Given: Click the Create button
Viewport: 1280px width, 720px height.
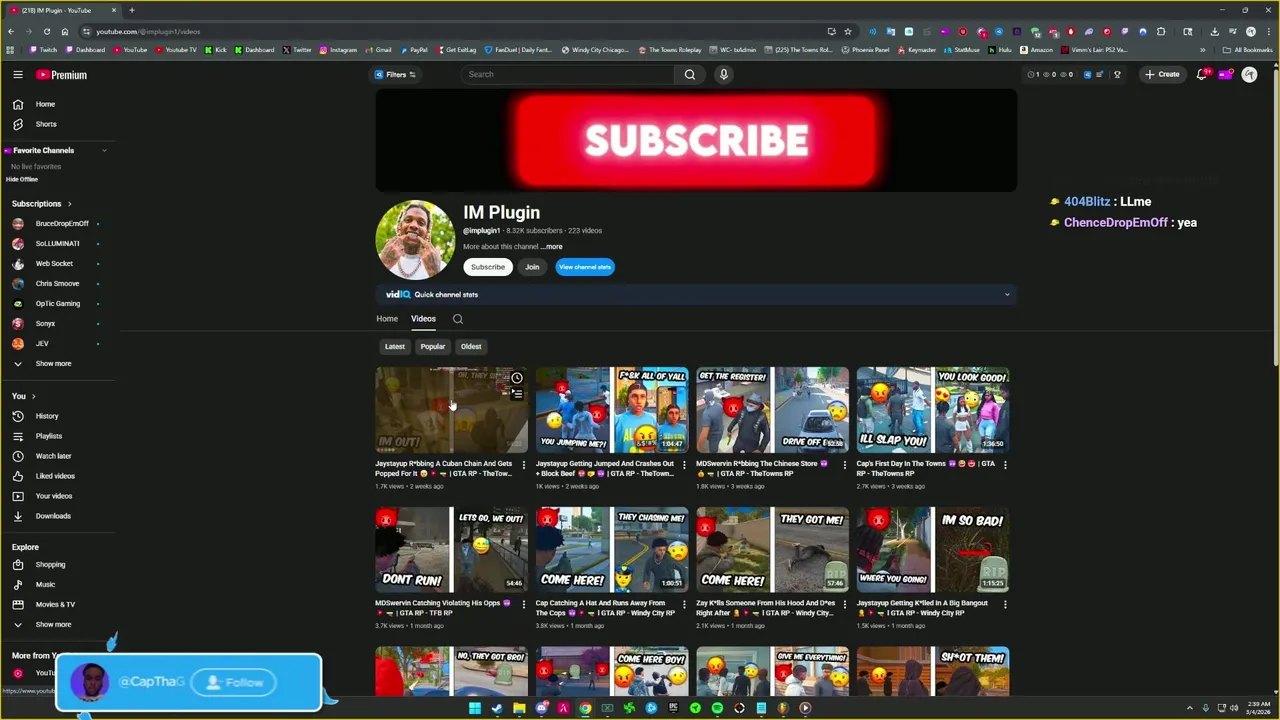Looking at the screenshot, I should tap(1162, 74).
